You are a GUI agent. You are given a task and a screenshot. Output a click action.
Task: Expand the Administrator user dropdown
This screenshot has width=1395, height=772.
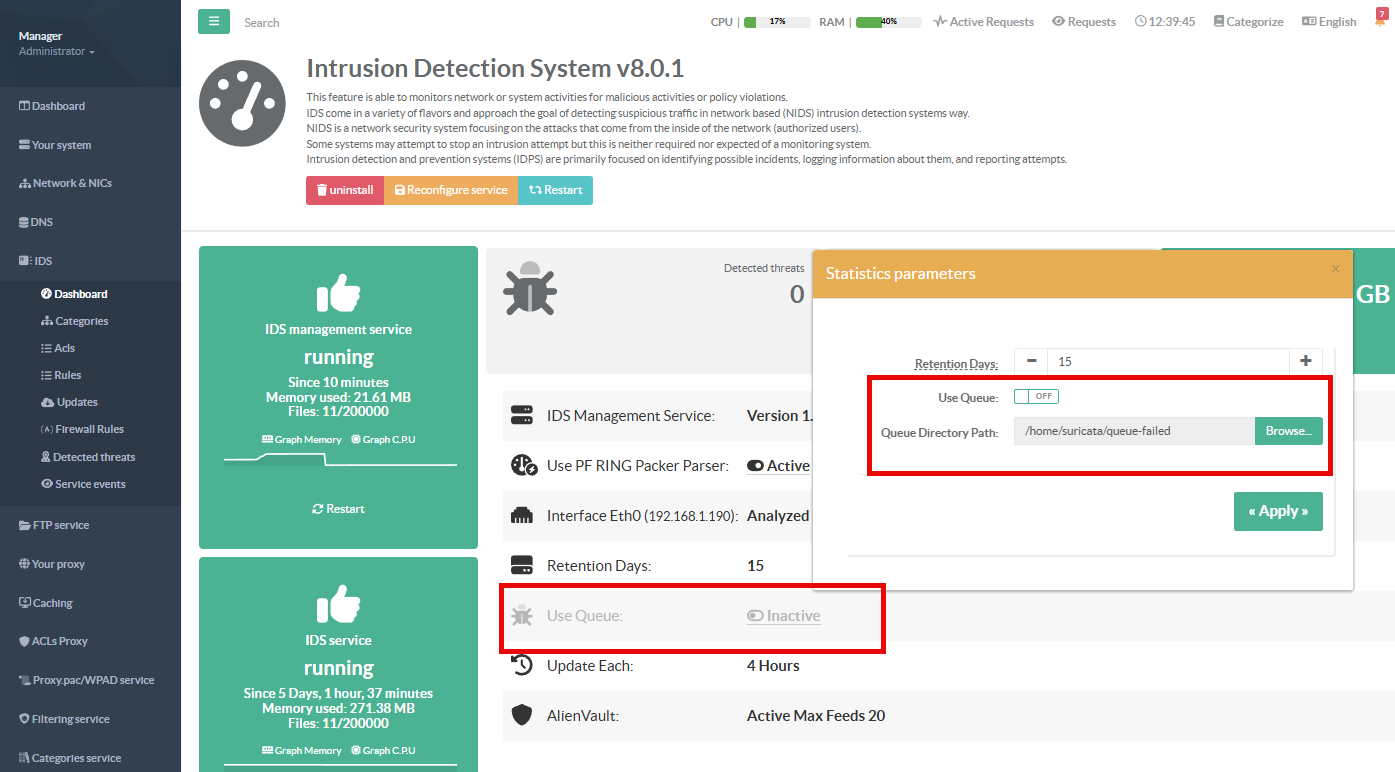(57, 51)
